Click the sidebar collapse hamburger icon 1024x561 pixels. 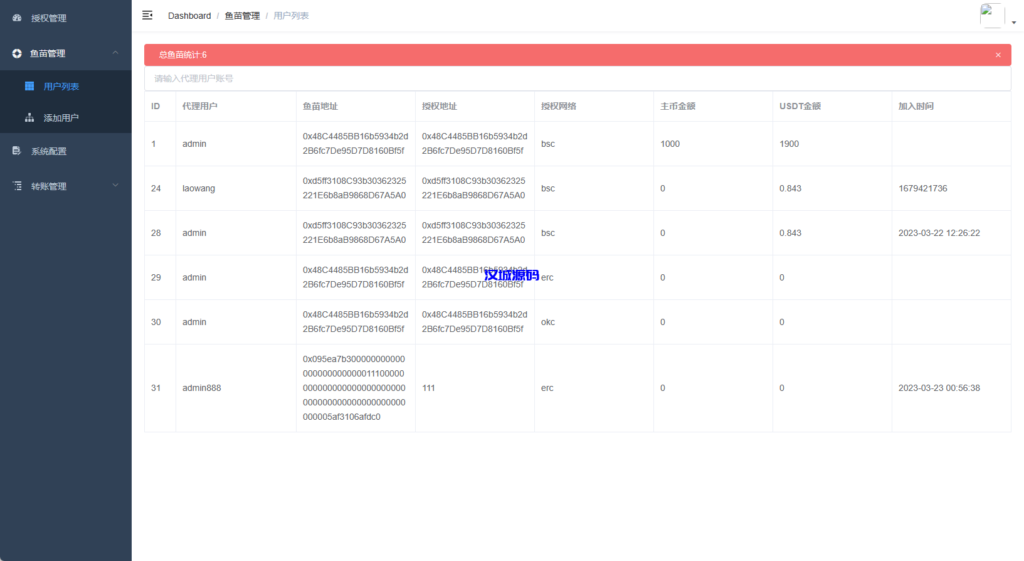pyautogui.click(x=148, y=15)
